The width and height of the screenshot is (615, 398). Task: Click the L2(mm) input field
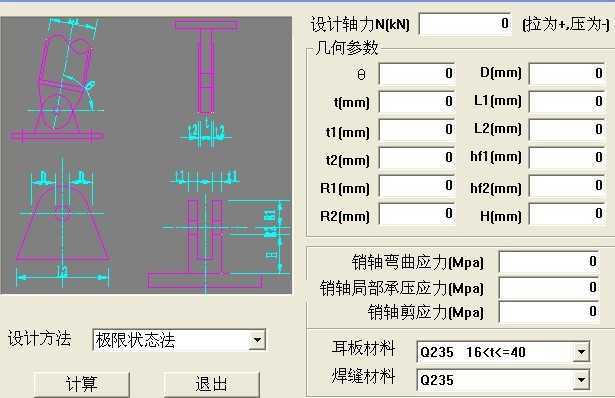(x=567, y=130)
